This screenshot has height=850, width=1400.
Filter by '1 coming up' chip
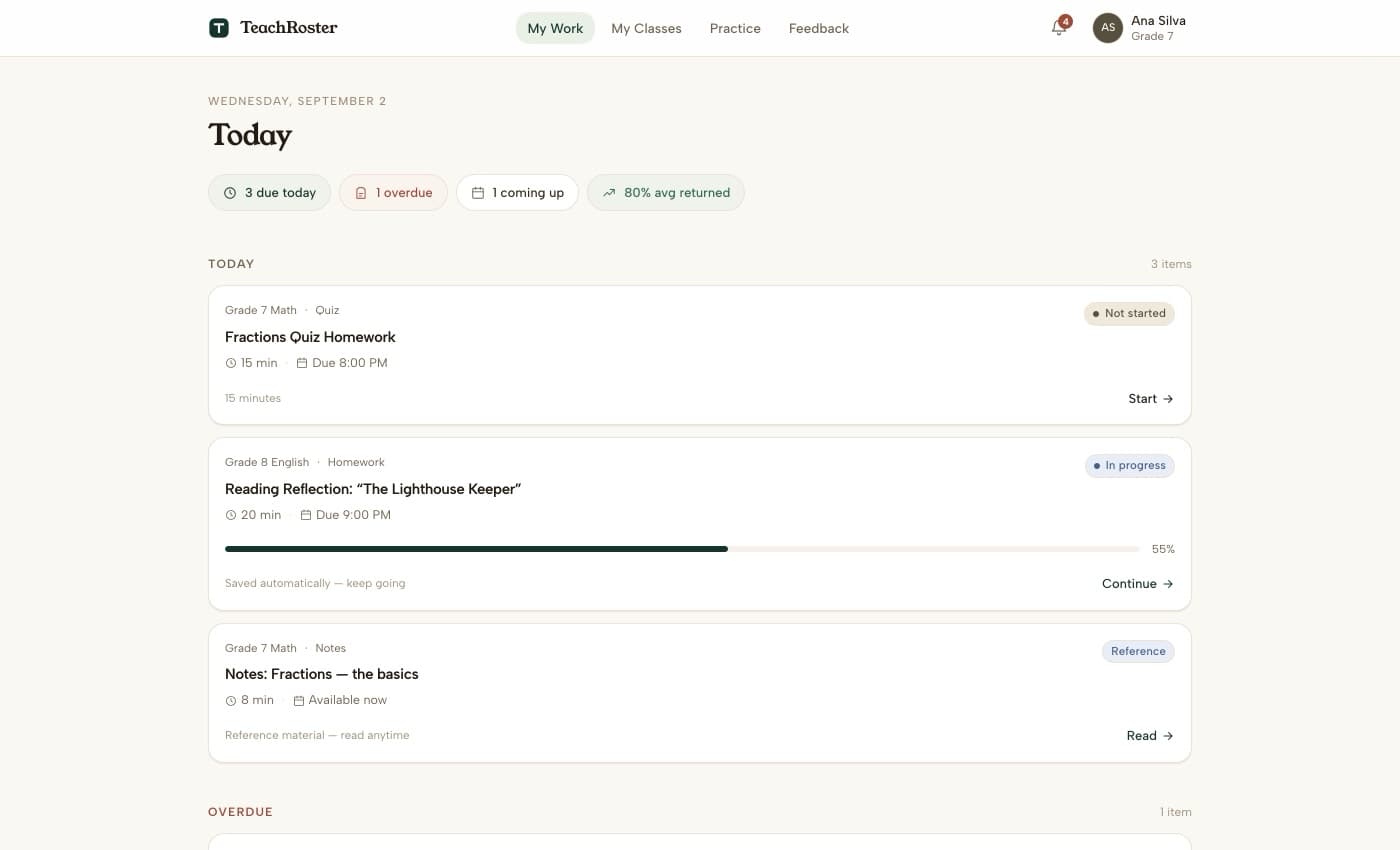(x=517, y=193)
